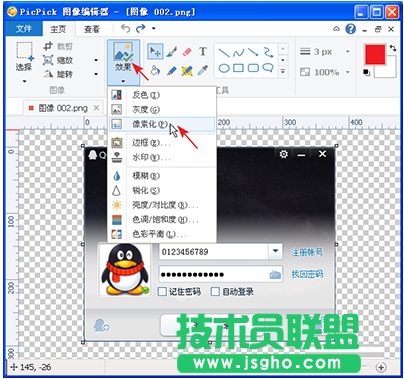Select the blue pencil tool
This screenshot has width=404, height=379.
(171, 70)
